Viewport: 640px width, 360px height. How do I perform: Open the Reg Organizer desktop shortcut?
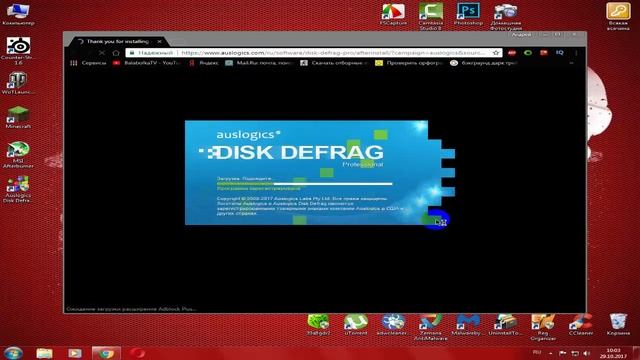(543, 327)
